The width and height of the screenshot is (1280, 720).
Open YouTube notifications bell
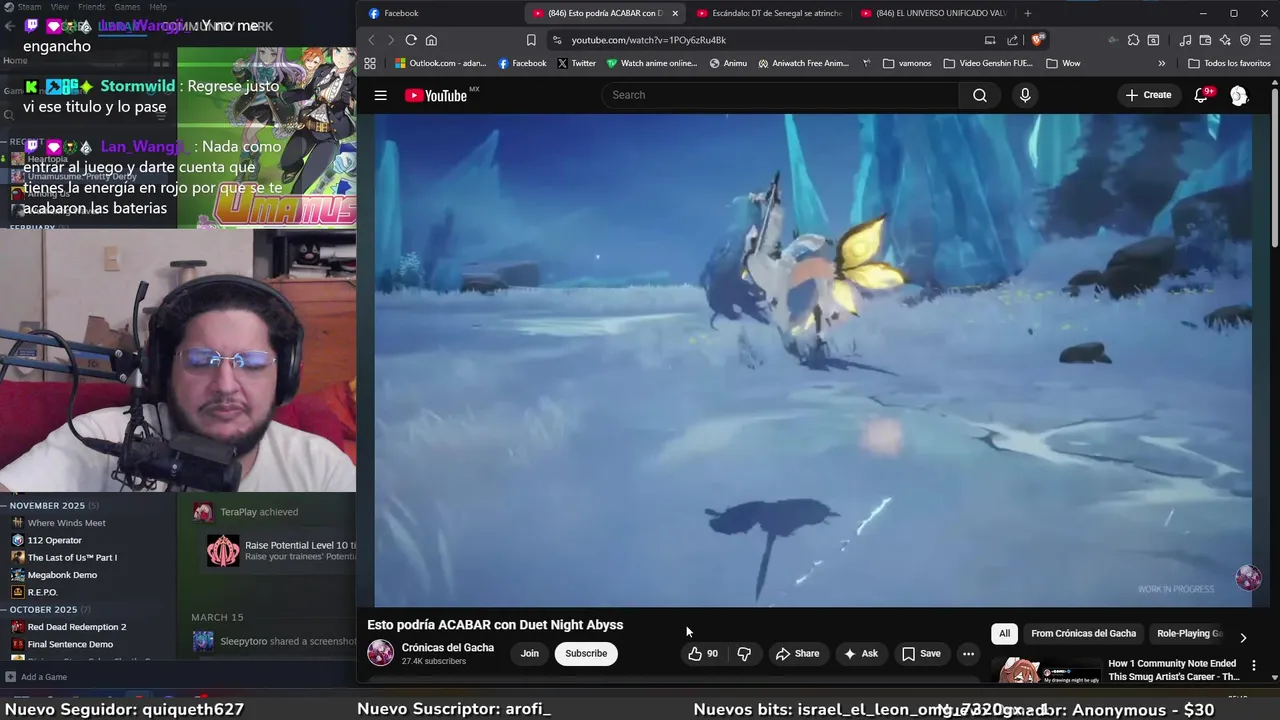(1201, 95)
